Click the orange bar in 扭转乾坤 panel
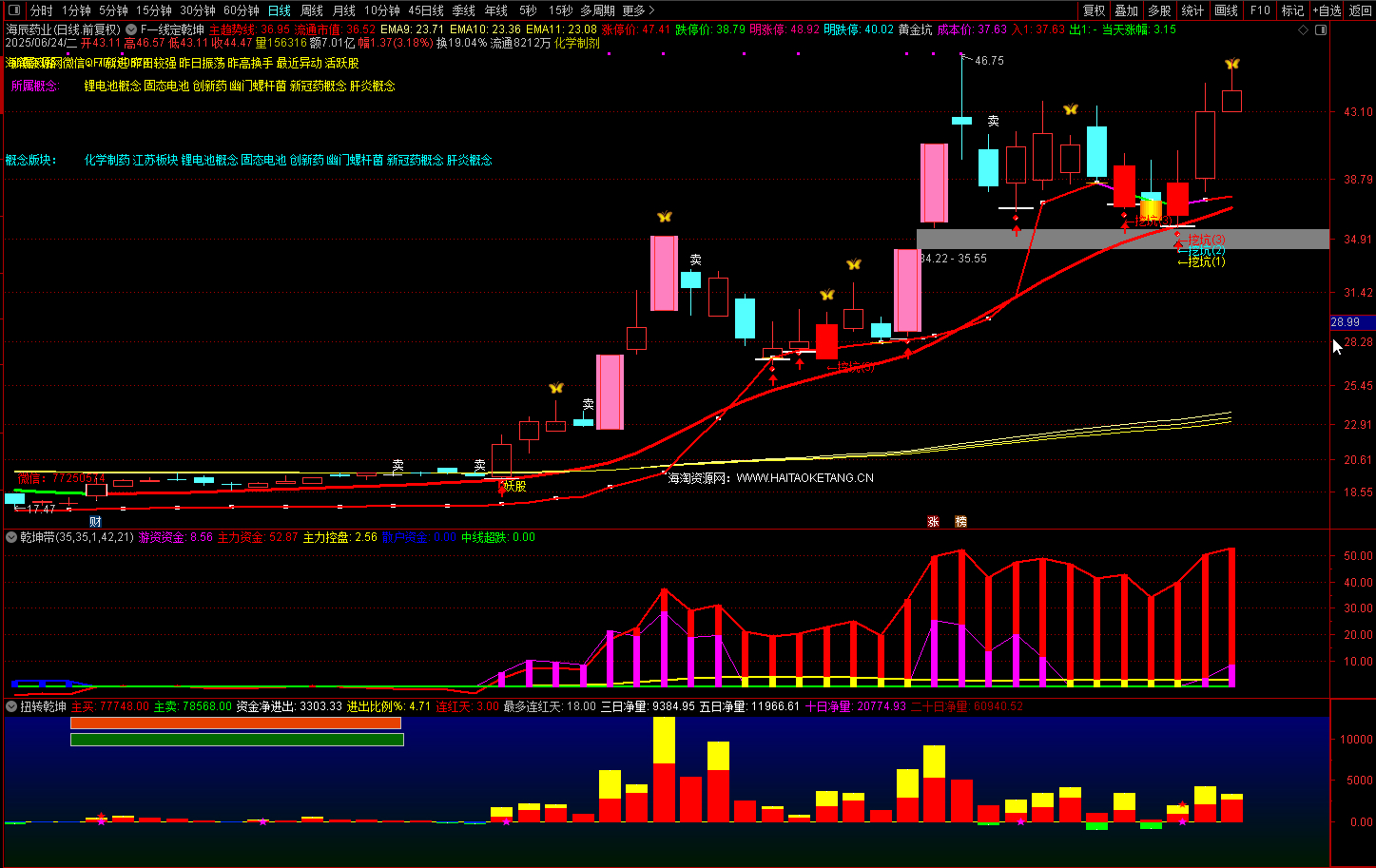The image size is (1376, 868). tap(236, 723)
